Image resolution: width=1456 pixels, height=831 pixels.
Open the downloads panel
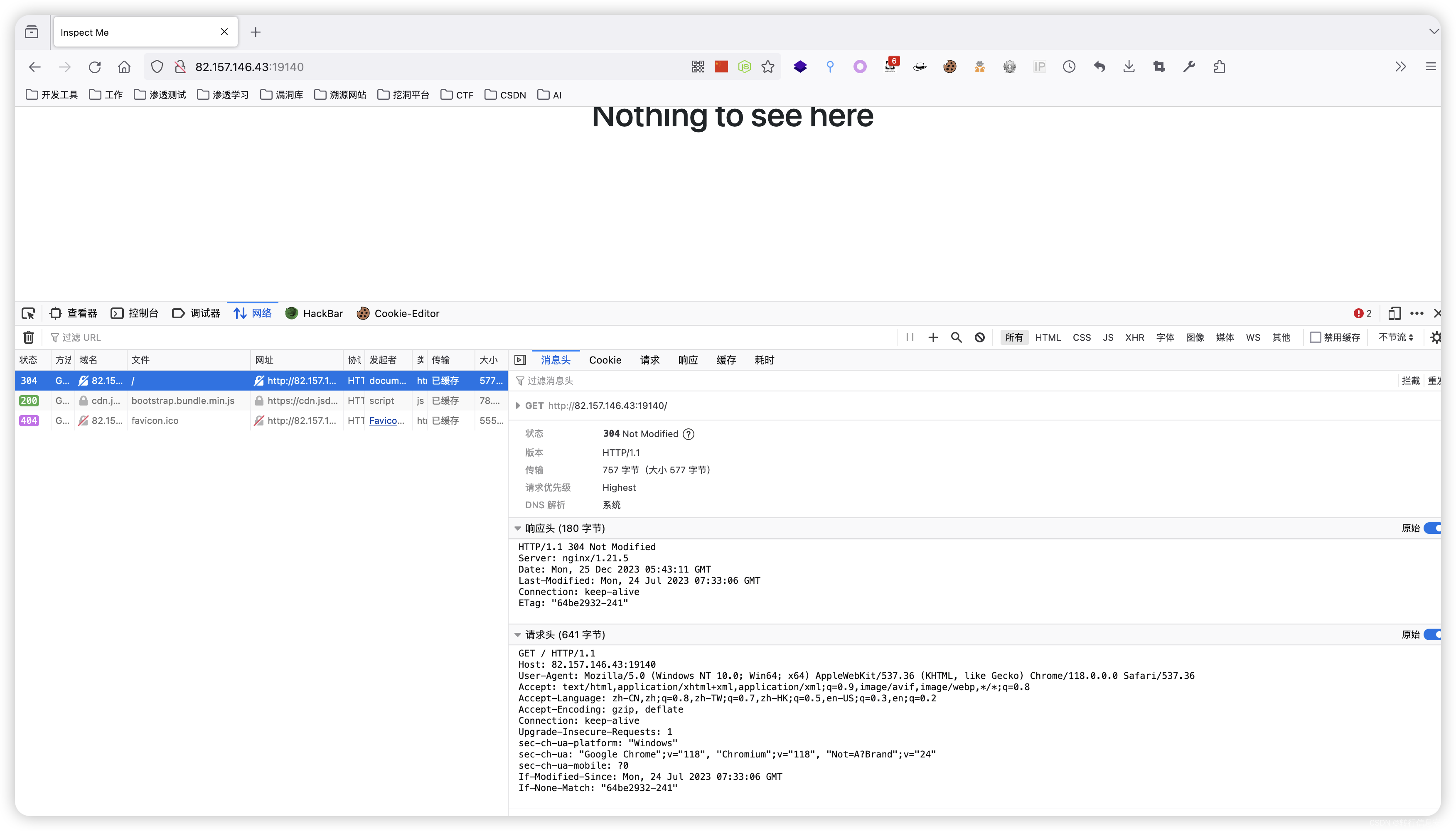pos(1129,67)
